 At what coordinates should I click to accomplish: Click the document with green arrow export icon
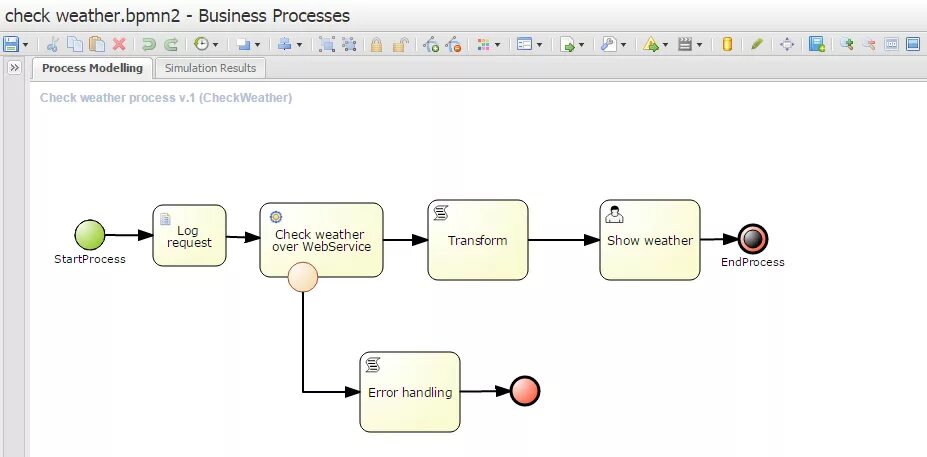(568, 44)
